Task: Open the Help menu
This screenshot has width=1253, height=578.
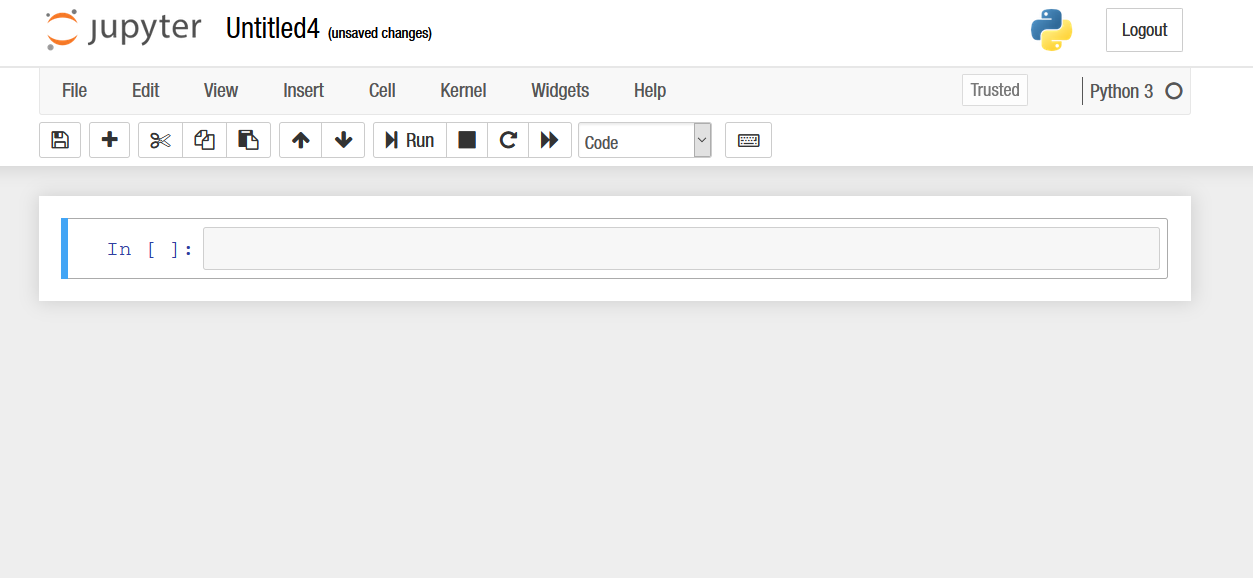Action: 649,91
